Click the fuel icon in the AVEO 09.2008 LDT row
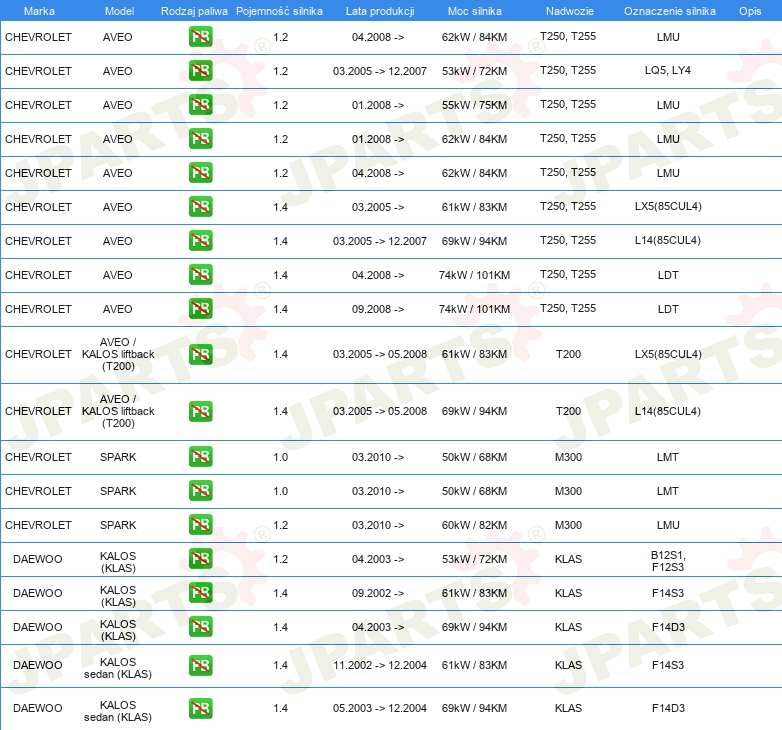782x730 pixels. click(200, 309)
